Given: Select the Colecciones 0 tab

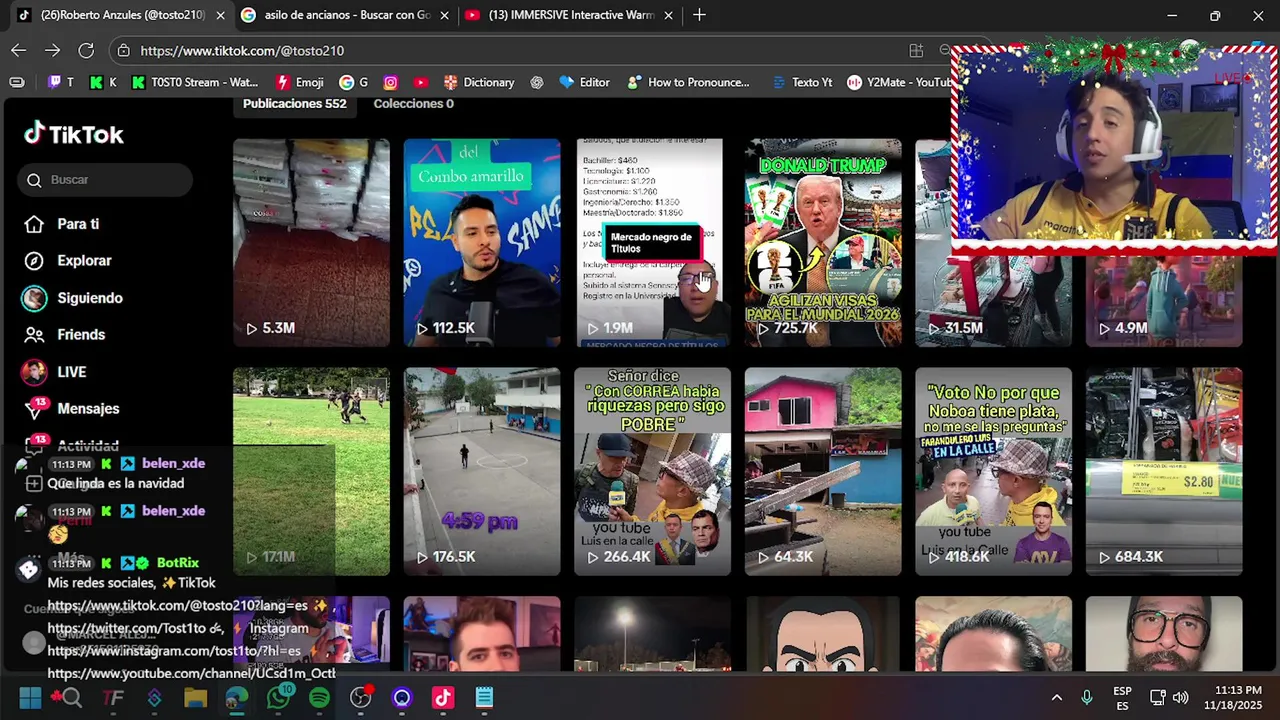Looking at the screenshot, I should point(413,104).
